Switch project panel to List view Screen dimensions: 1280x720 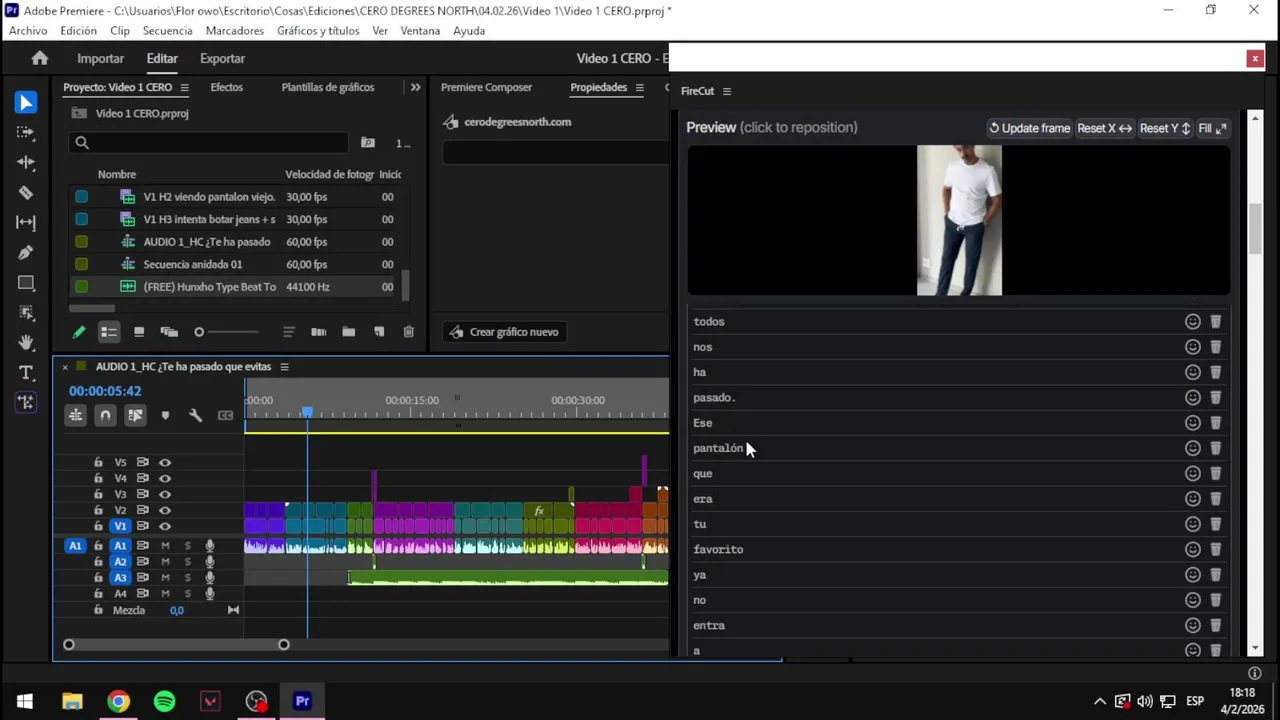(109, 332)
